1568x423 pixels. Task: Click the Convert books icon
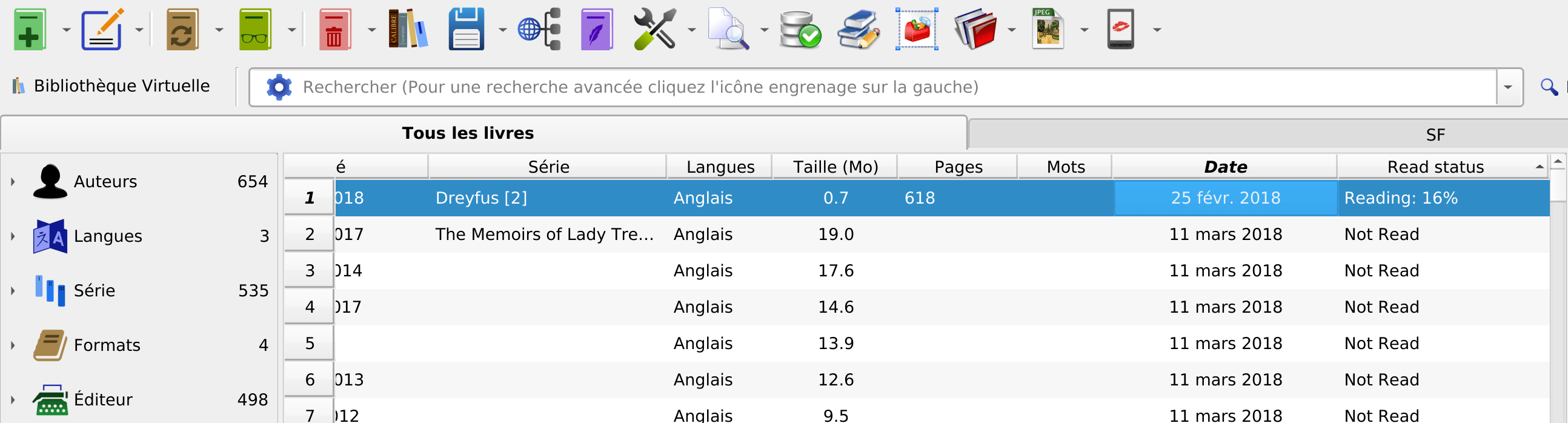(x=182, y=28)
